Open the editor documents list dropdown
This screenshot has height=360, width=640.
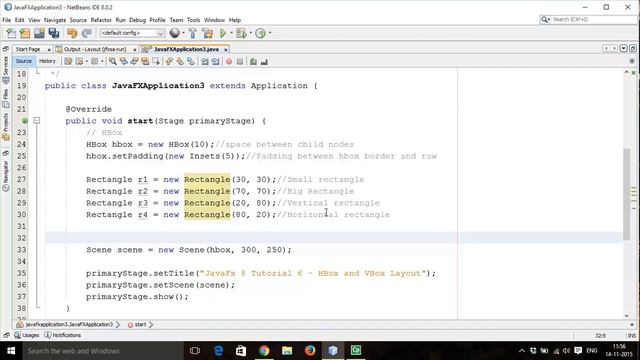click(x=624, y=49)
